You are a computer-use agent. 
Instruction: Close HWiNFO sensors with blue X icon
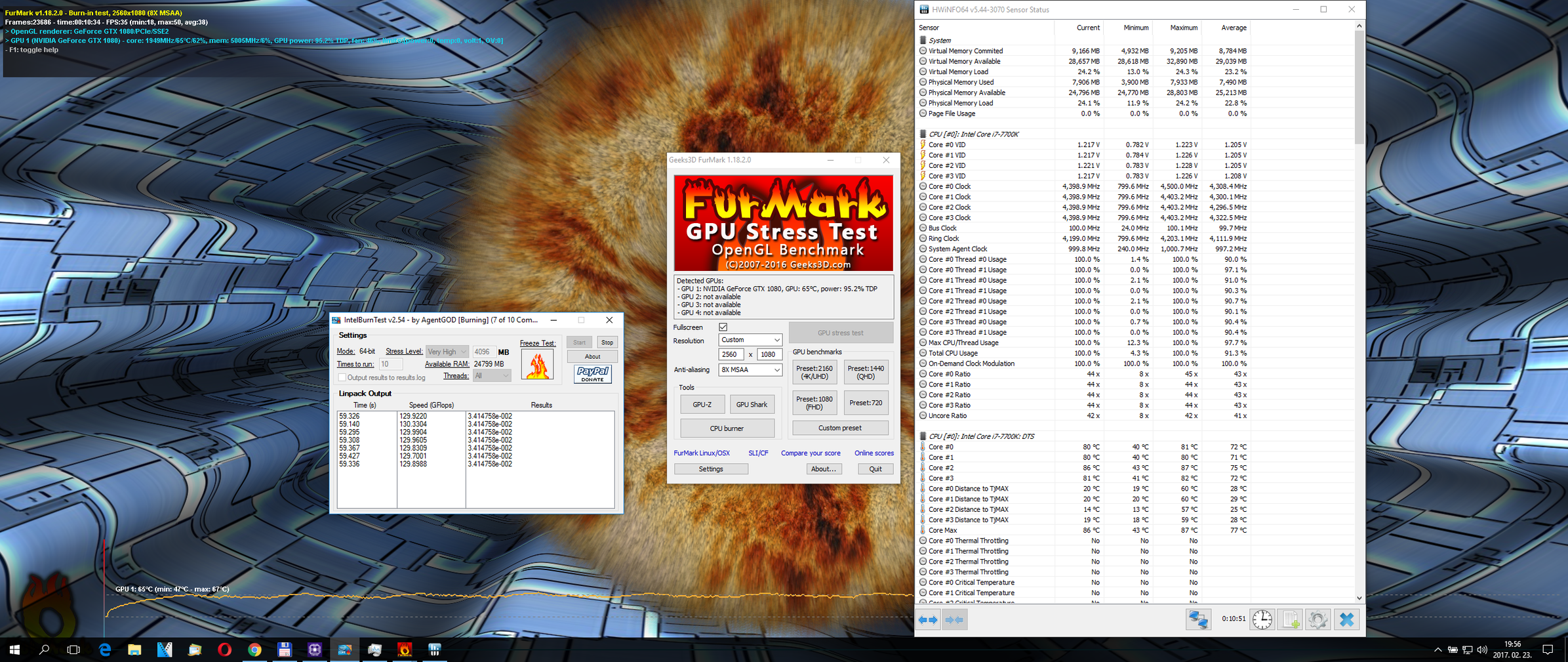[1346, 619]
